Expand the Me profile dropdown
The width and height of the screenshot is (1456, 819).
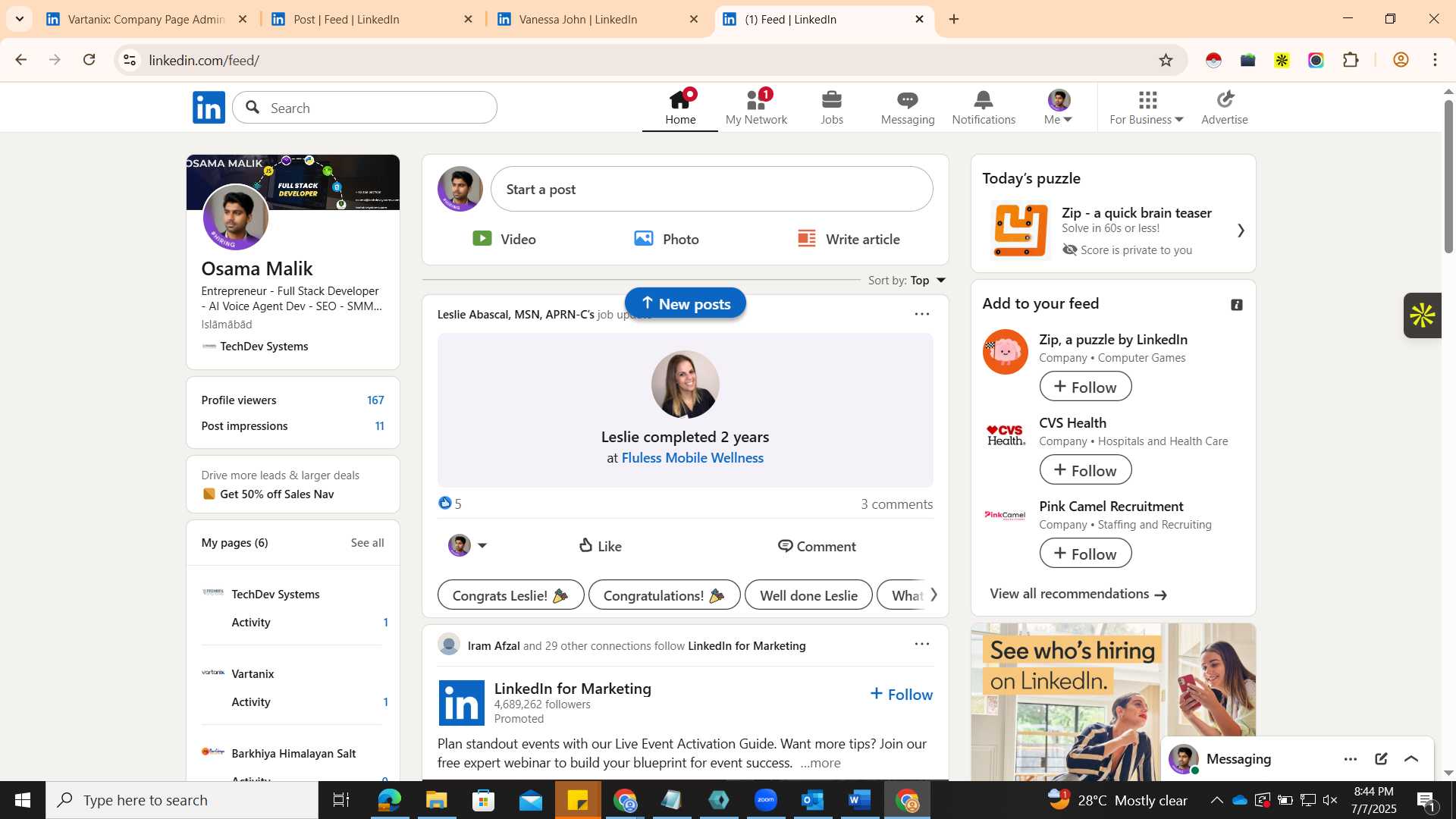click(1059, 108)
